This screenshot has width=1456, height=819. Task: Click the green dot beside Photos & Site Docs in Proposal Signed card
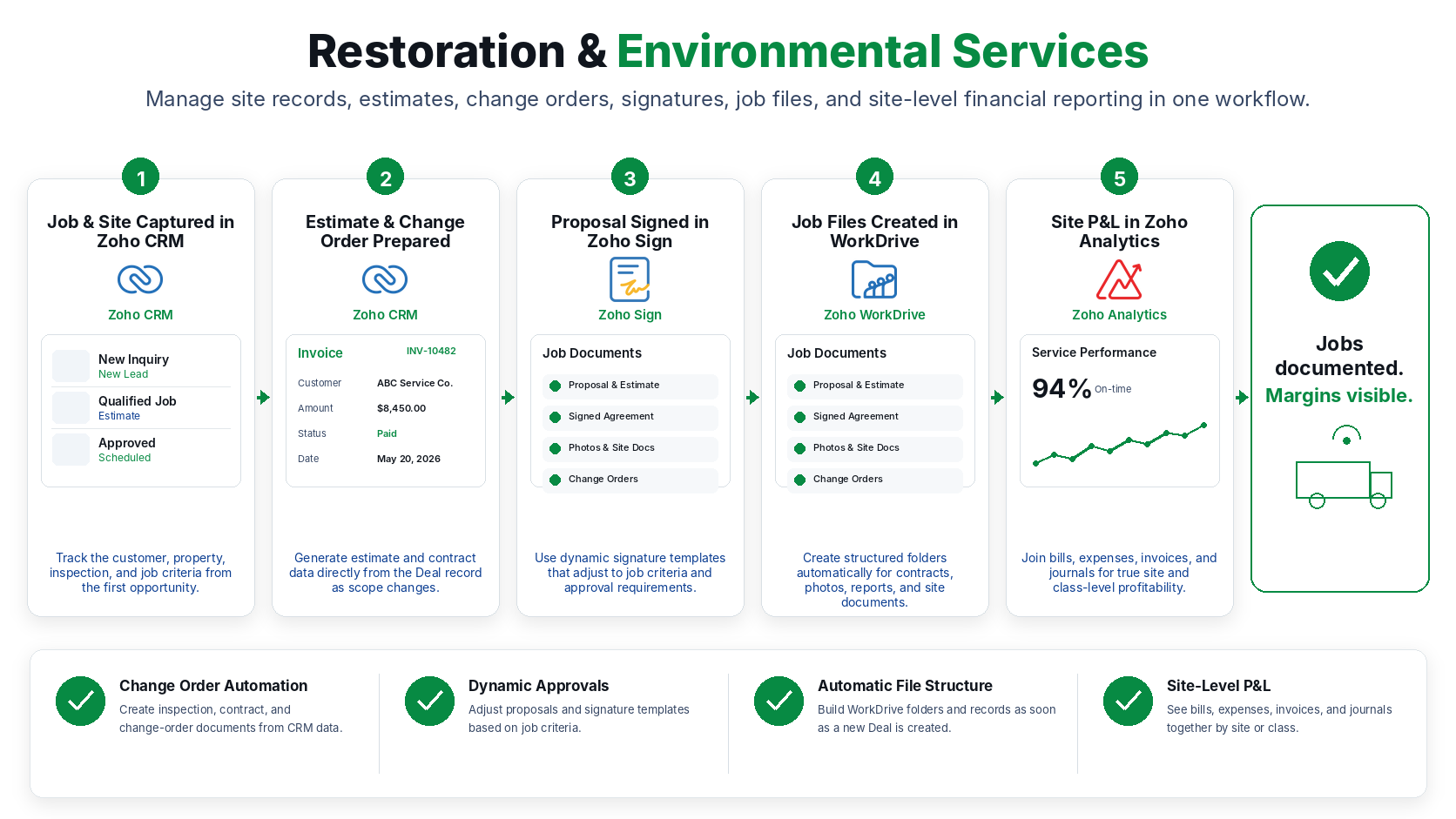555,448
